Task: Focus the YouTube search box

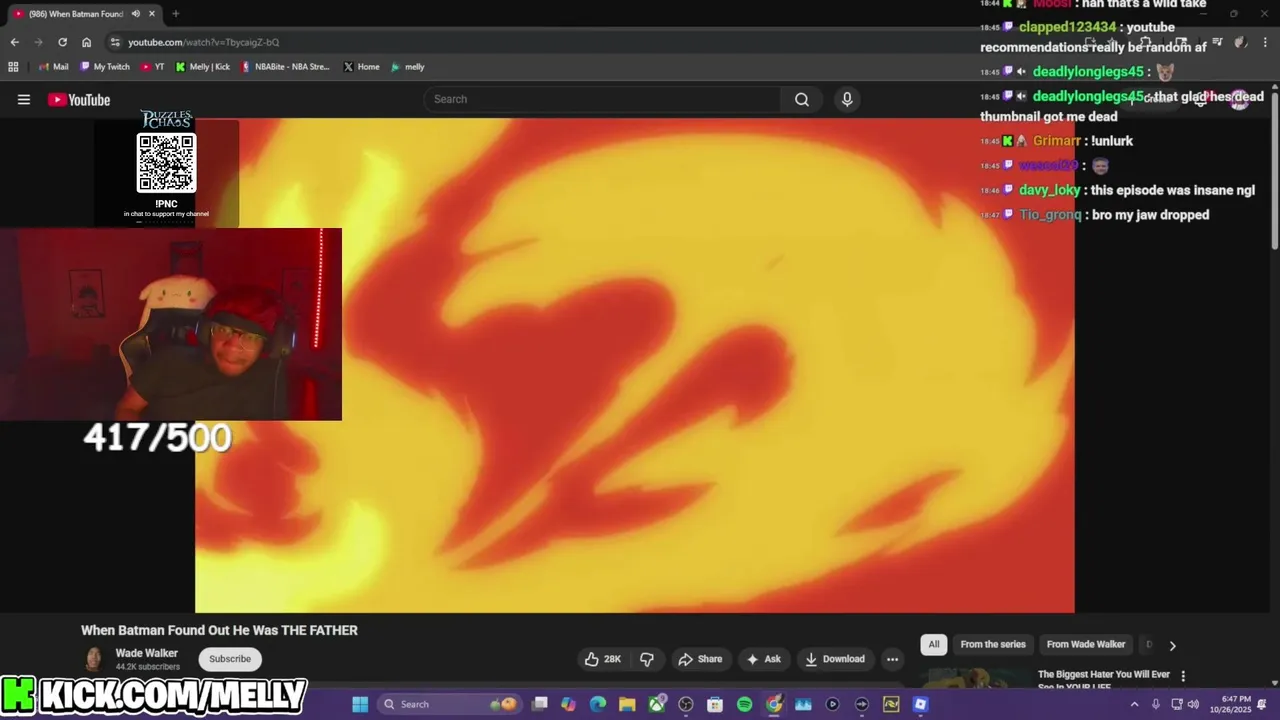Action: coord(602,99)
